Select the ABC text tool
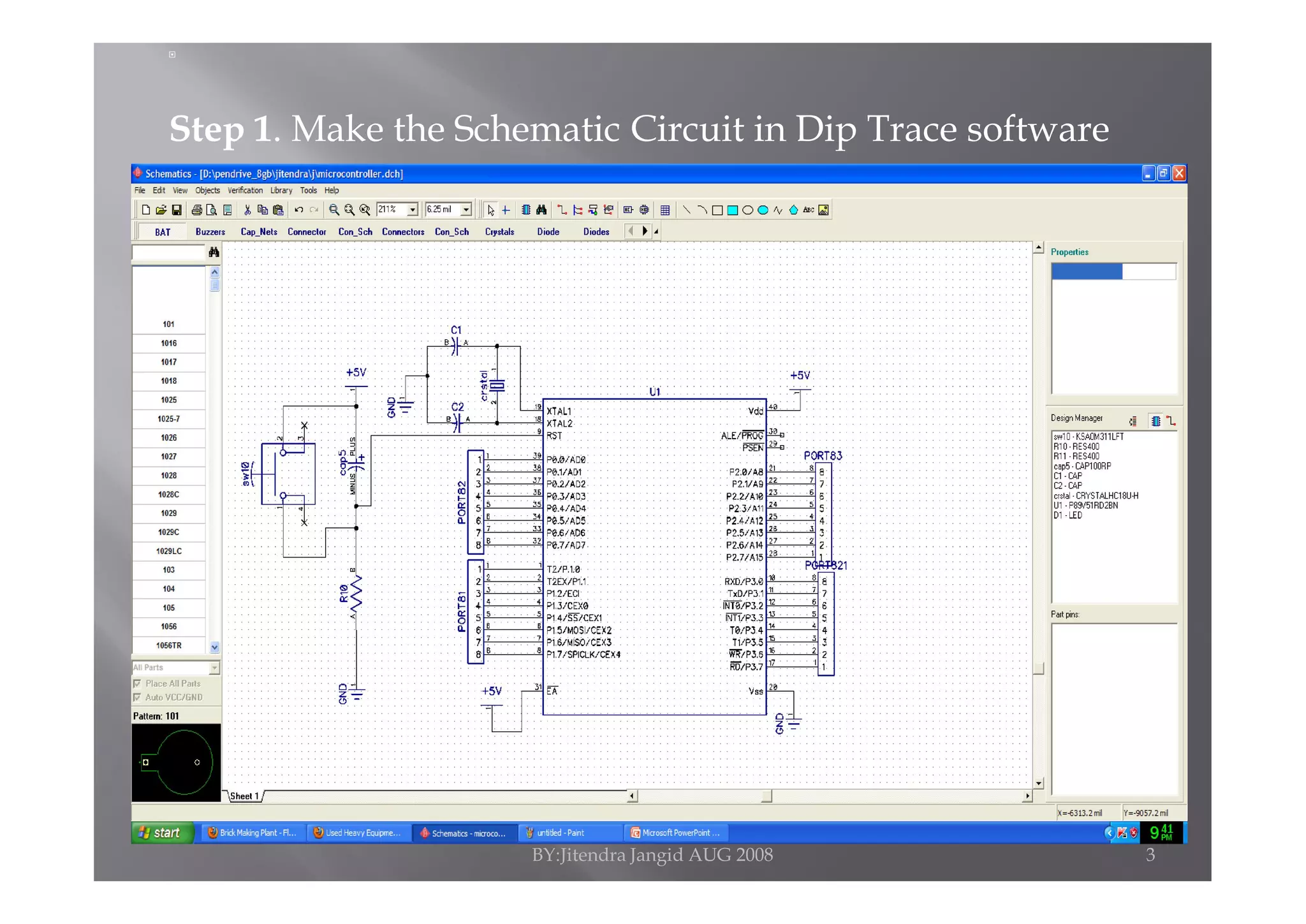Screen dimensions: 1306x924 (809, 210)
